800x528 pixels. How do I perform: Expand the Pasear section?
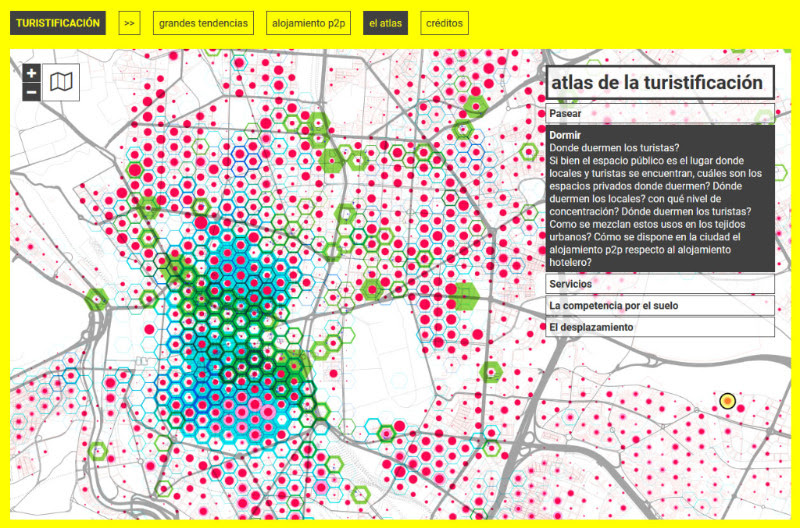click(660, 115)
